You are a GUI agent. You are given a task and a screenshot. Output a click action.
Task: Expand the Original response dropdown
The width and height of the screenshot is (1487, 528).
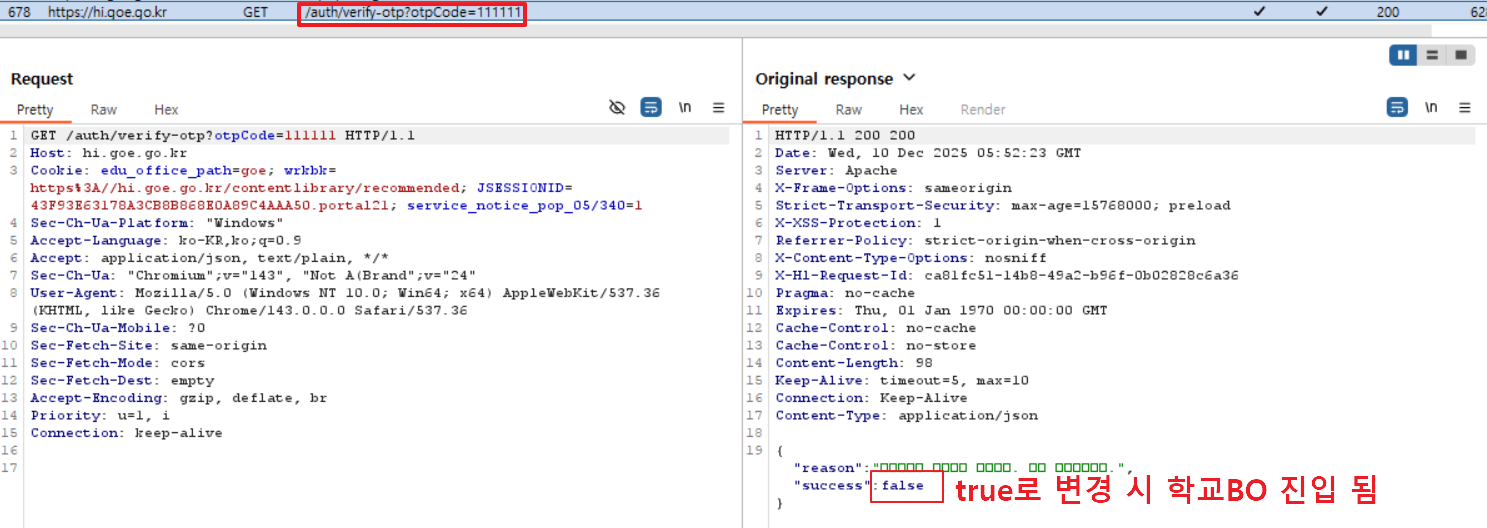point(909,78)
